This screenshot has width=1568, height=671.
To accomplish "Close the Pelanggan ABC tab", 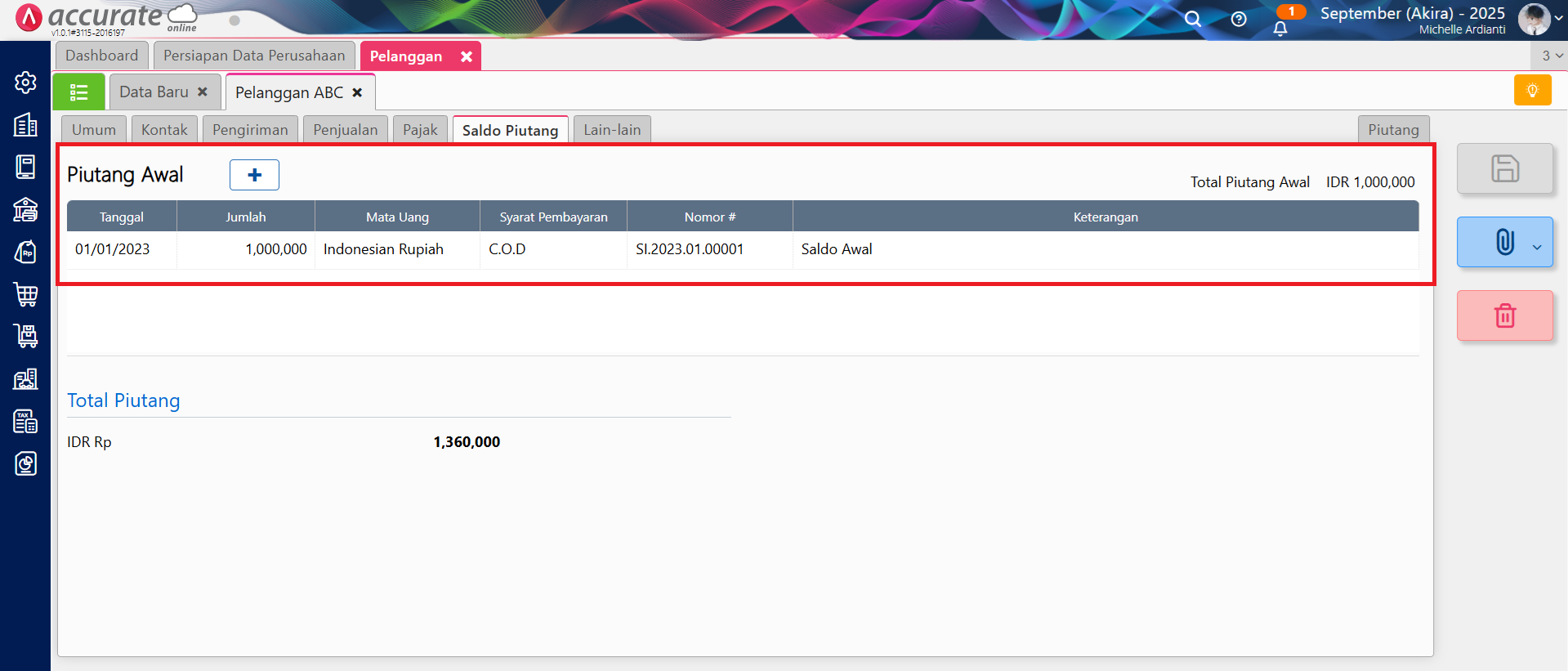I will click(x=357, y=93).
